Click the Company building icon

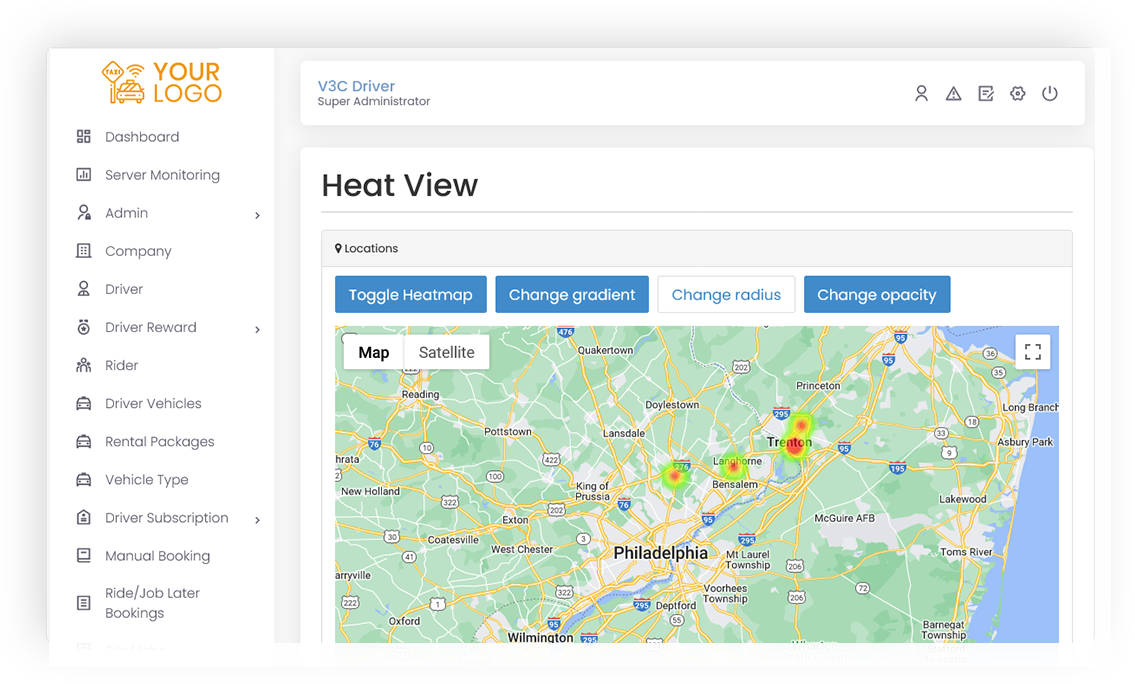tap(84, 251)
